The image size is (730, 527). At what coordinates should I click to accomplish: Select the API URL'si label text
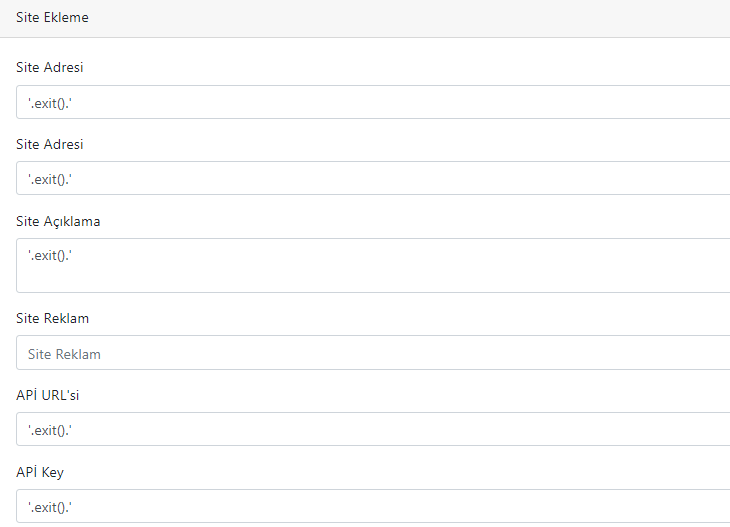(47, 395)
